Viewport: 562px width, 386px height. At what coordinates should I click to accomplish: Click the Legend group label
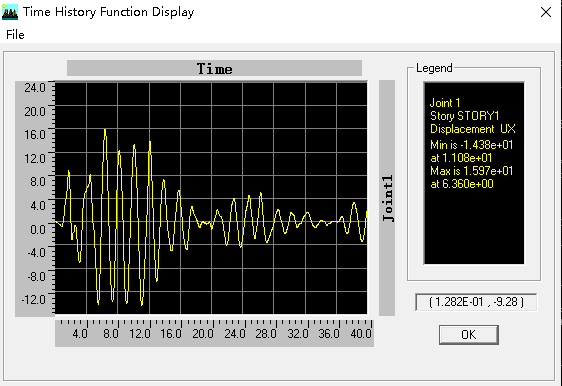click(x=434, y=68)
